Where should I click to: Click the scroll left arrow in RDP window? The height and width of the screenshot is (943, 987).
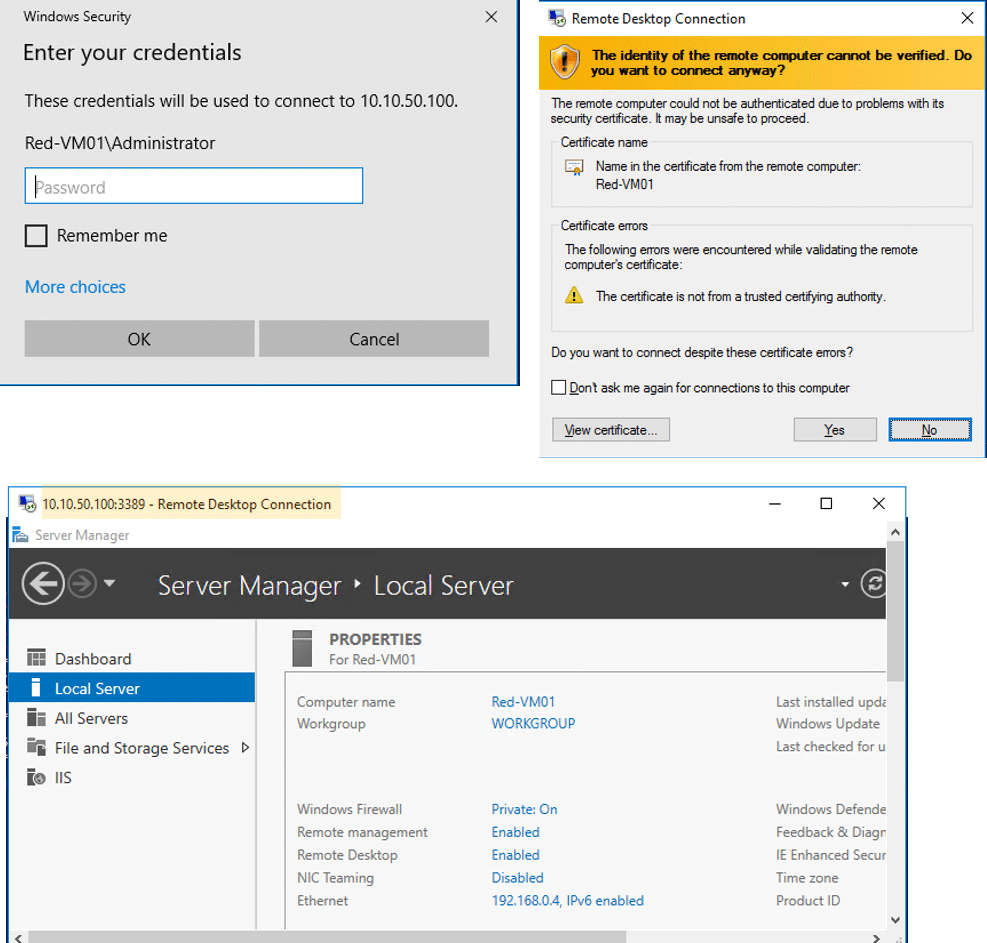tap(19, 938)
